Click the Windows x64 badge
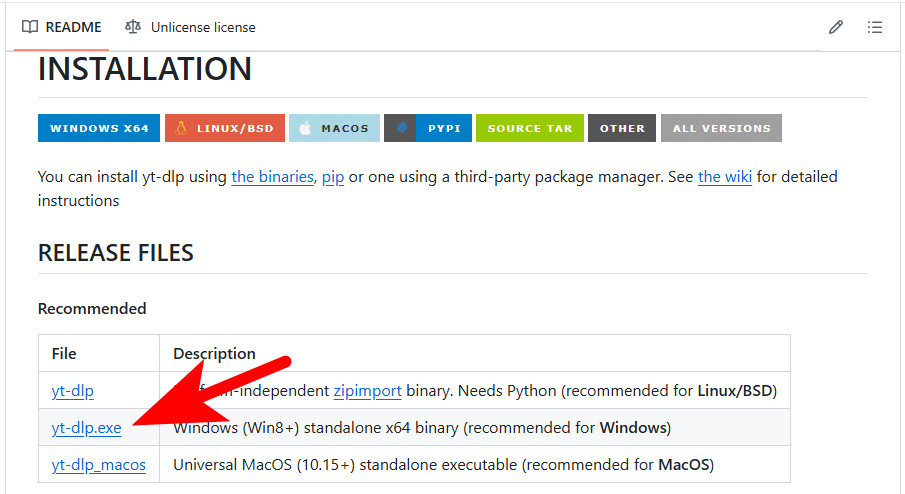 click(99, 128)
